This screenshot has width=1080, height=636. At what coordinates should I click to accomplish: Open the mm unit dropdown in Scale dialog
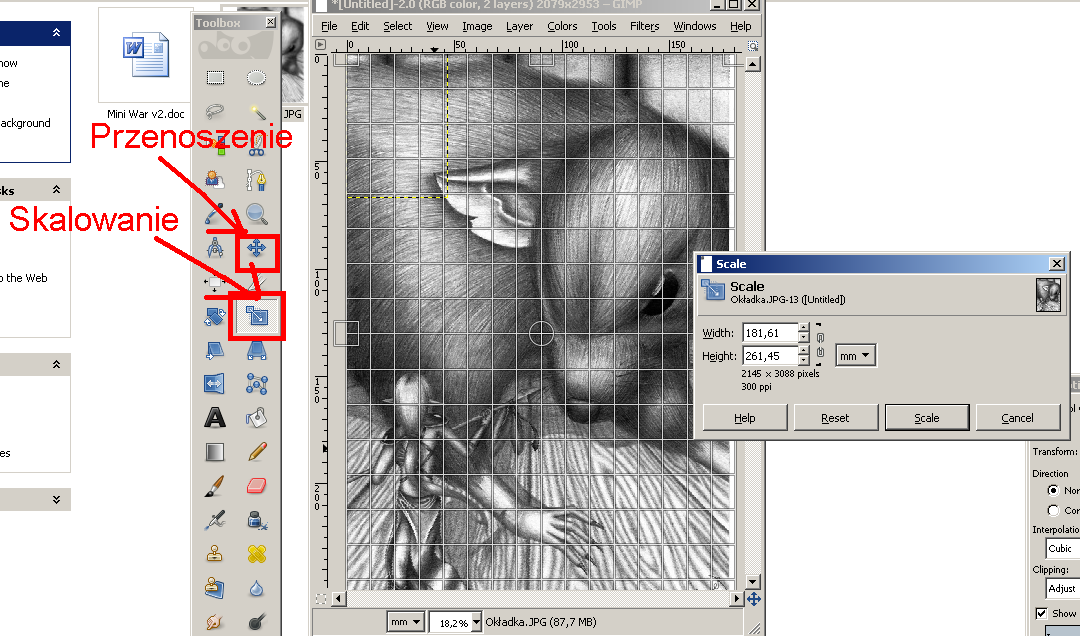coord(855,355)
